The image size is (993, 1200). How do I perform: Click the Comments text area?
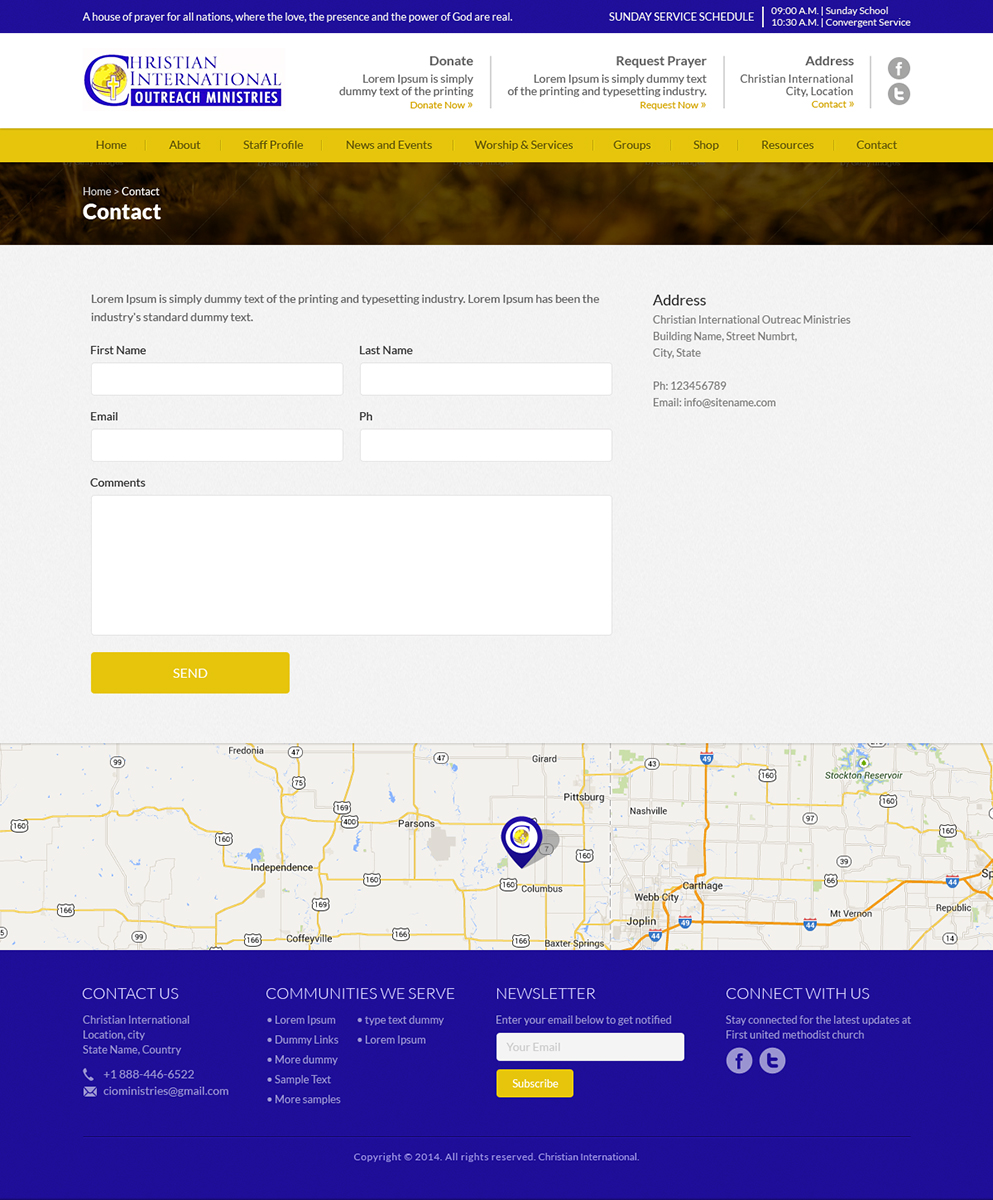click(x=350, y=563)
